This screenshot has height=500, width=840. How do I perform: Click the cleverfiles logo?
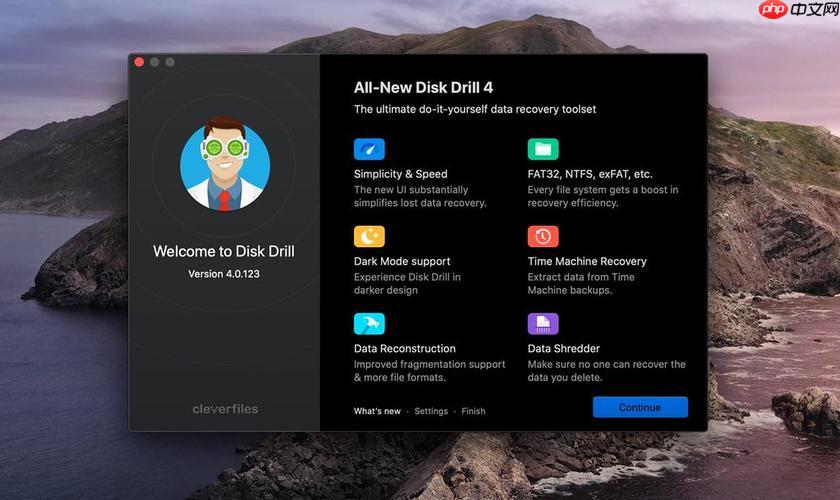[224, 408]
